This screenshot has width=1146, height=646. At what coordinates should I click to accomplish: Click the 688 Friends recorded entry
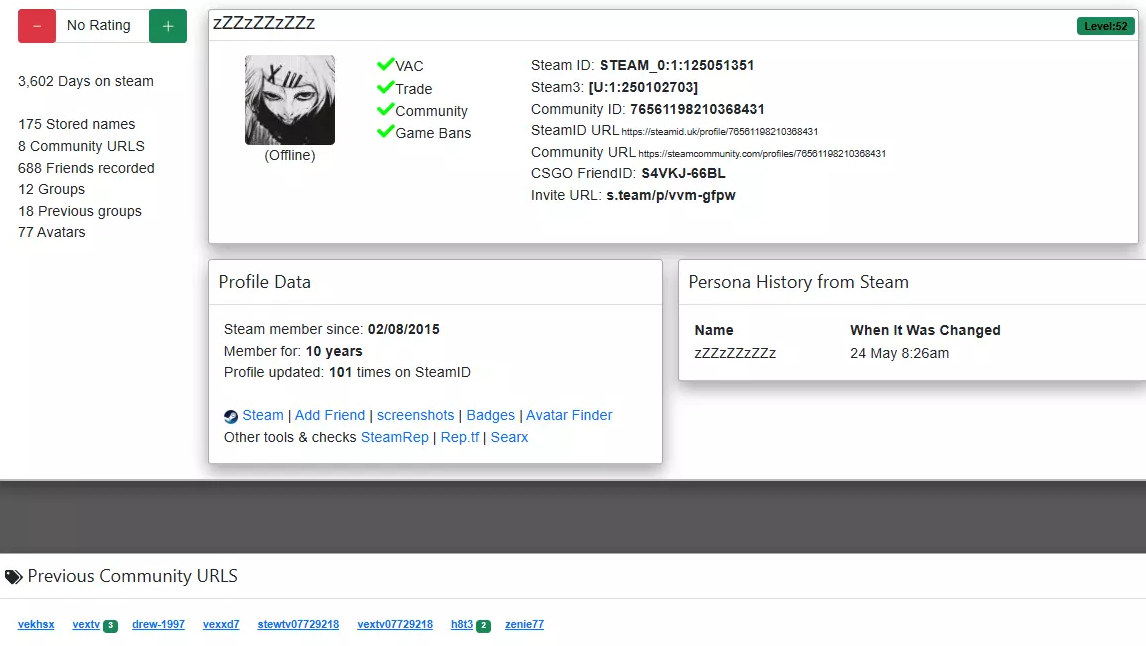(86, 168)
